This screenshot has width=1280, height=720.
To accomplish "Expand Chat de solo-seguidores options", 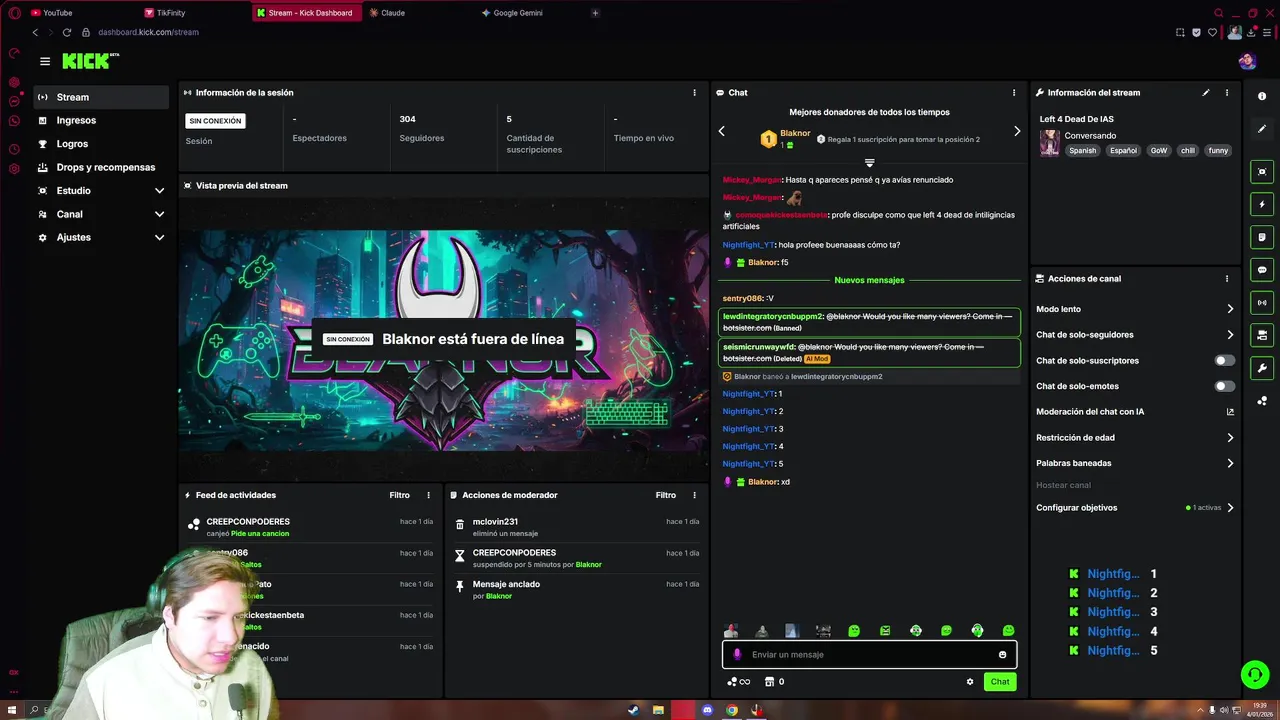I will [1230, 335].
